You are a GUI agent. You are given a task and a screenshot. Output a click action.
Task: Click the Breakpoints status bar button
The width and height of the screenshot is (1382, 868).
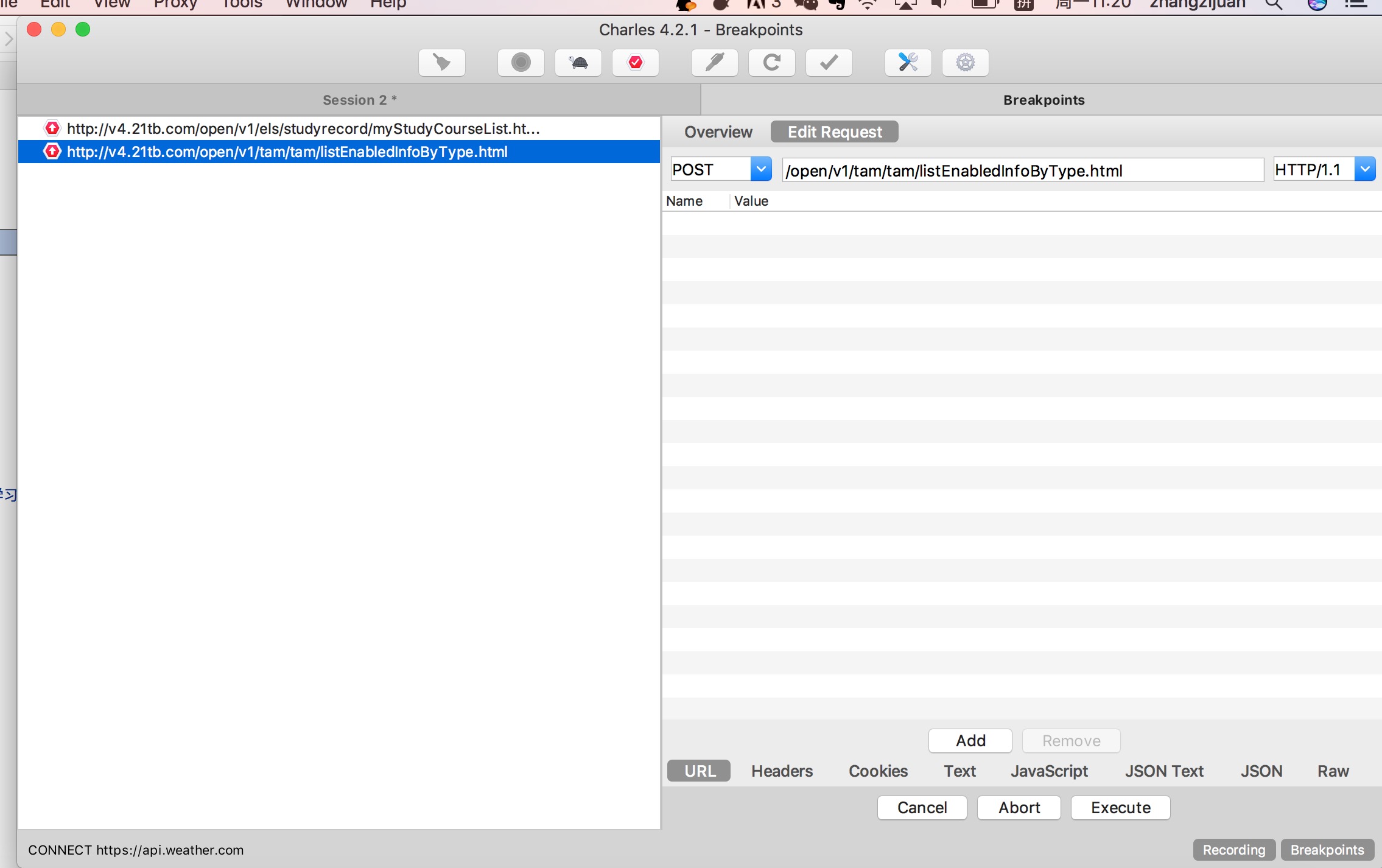1327,850
